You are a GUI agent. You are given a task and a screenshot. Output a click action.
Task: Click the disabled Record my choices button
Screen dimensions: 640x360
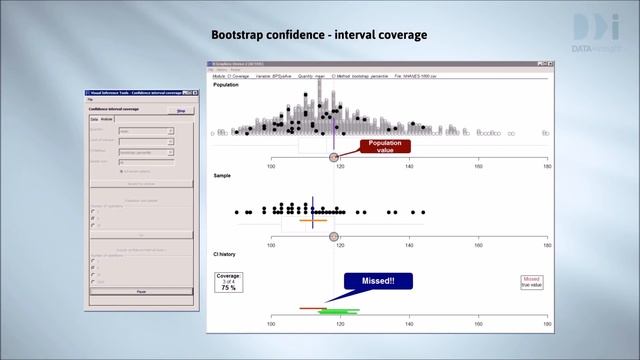(141, 184)
